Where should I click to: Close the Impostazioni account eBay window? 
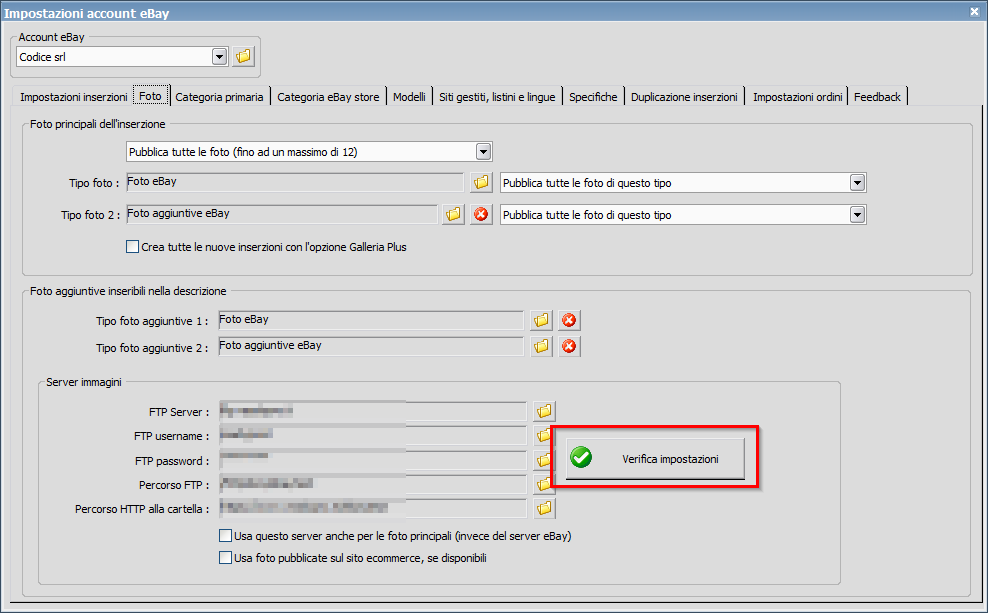pyautogui.click(x=974, y=11)
